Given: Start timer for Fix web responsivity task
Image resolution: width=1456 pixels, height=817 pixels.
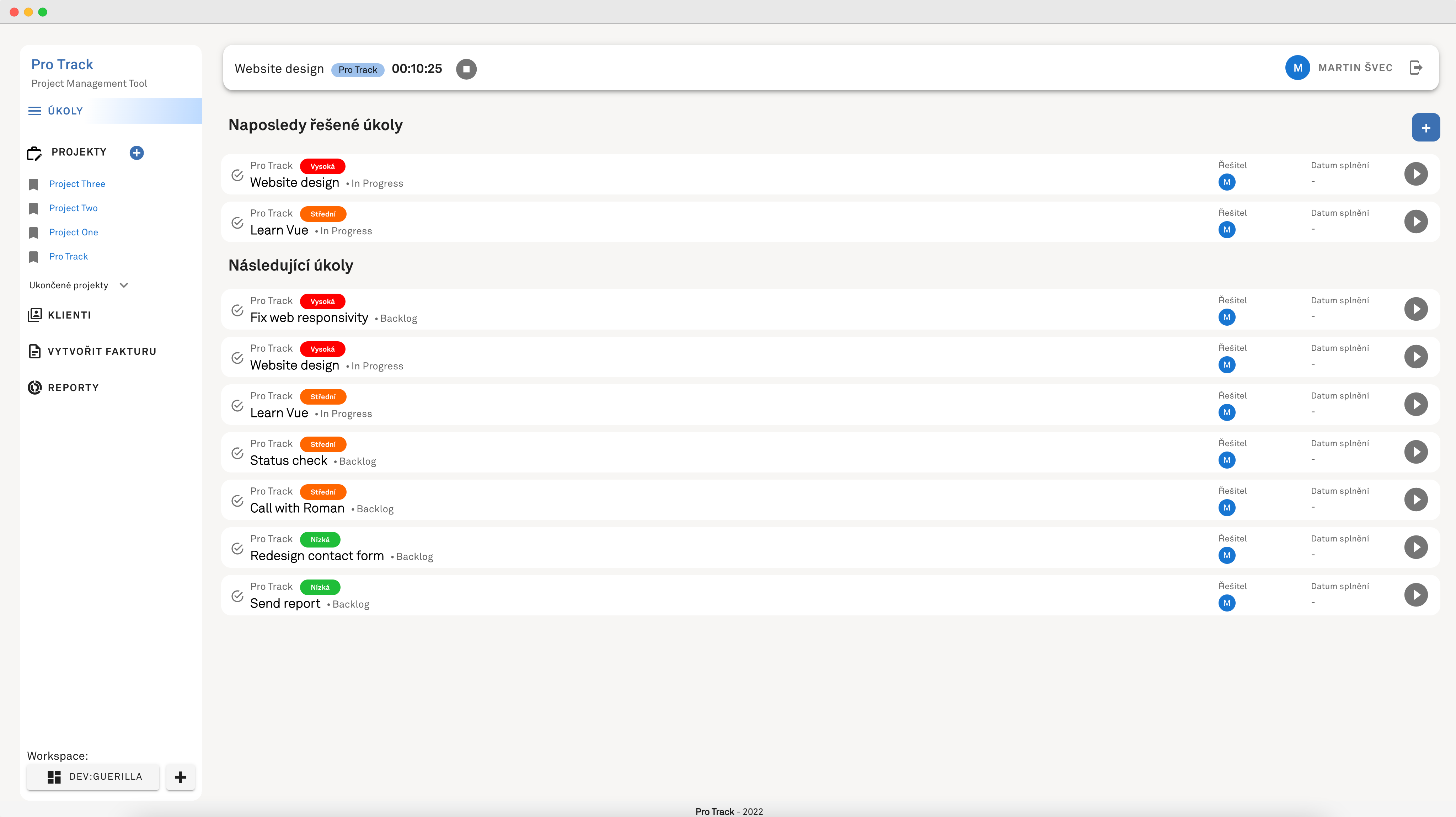Looking at the screenshot, I should (1415, 309).
